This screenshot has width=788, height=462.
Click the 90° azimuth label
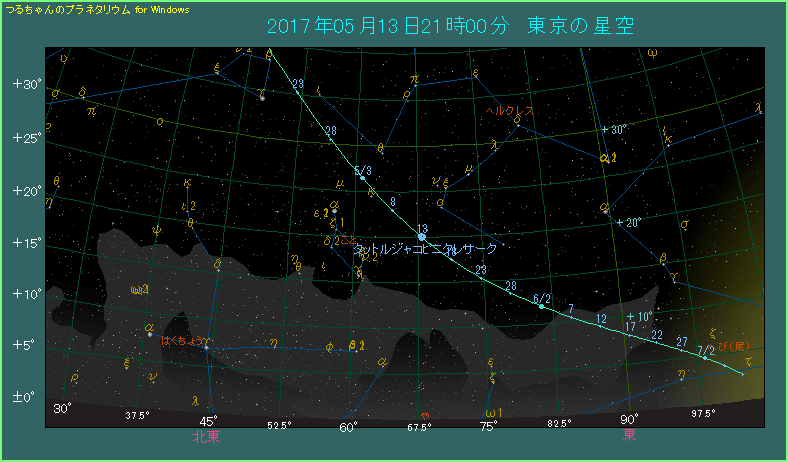629,421
